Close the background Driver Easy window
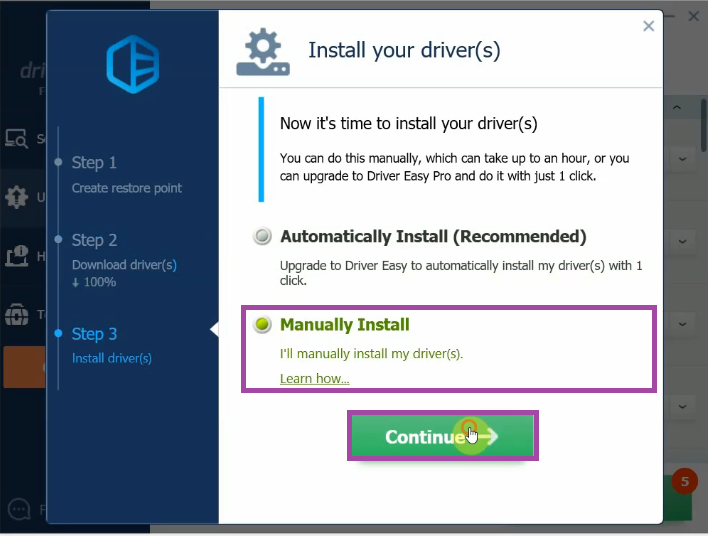Image resolution: width=708 pixels, height=536 pixels. pos(694,16)
